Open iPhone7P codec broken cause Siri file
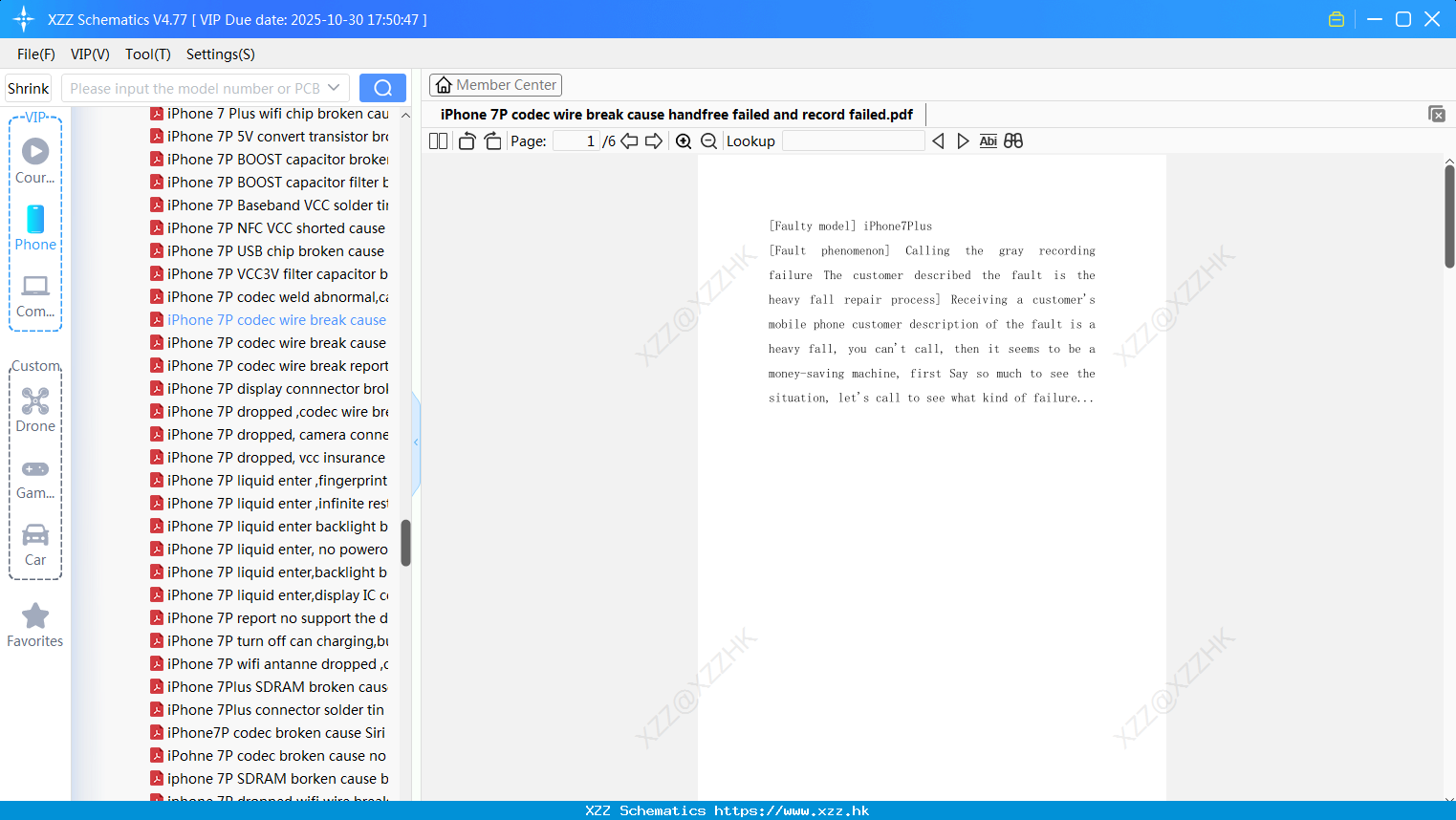Image resolution: width=1456 pixels, height=820 pixels. (269, 733)
